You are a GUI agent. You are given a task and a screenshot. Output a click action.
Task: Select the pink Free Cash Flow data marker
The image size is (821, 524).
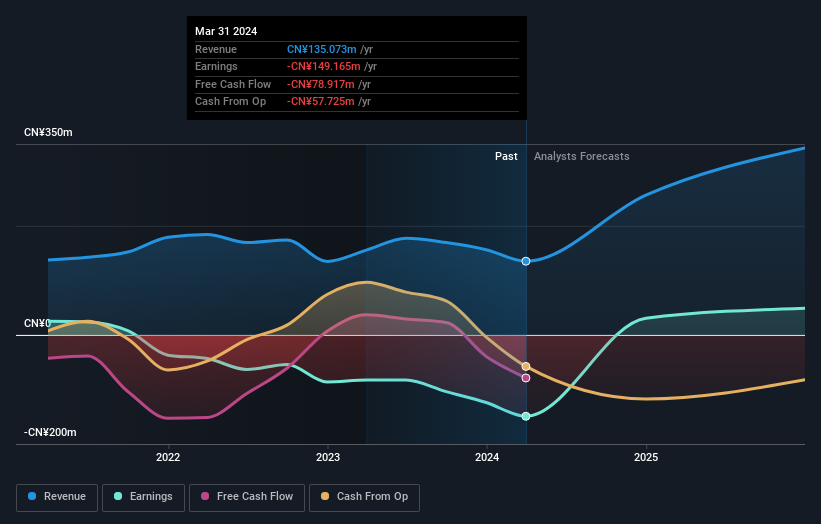pyautogui.click(x=526, y=378)
